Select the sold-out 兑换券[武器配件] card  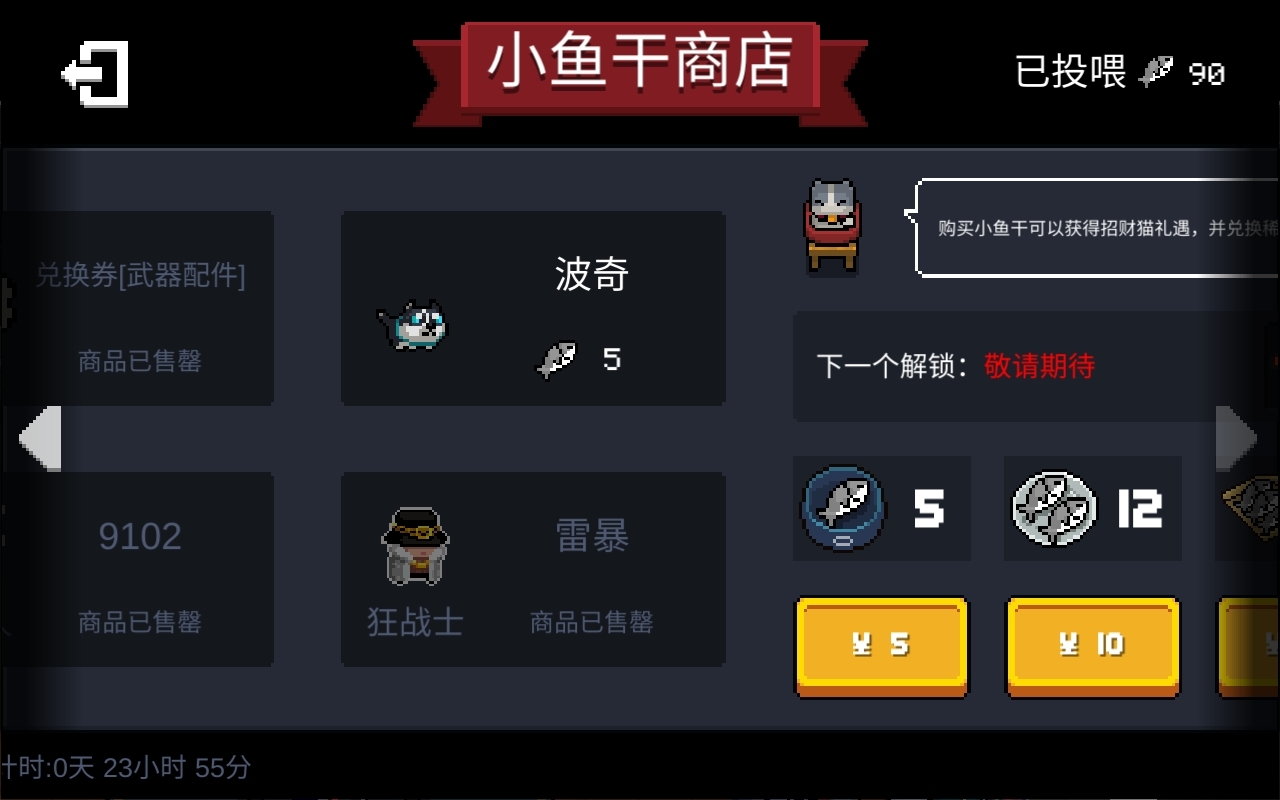coord(139,308)
